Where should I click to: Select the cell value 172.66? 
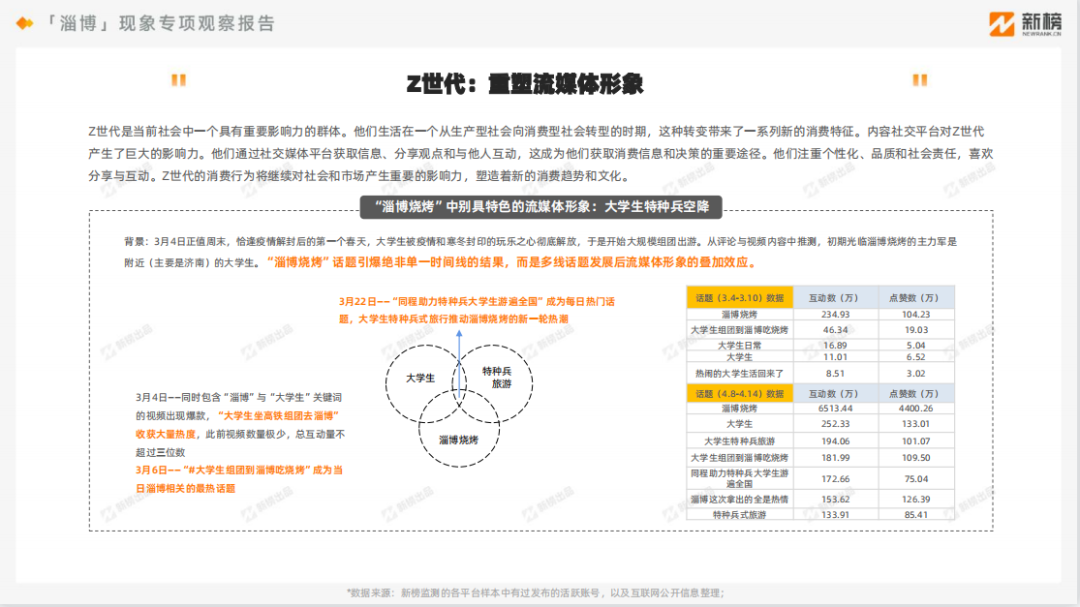[835, 478]
